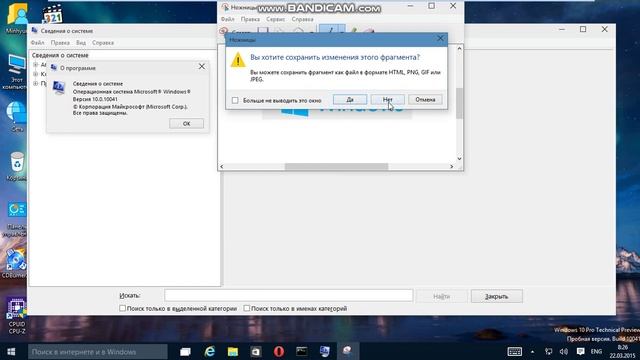Open the Action Center notifications icon
The width and height of the screenshot is (640, 360).
580,351
